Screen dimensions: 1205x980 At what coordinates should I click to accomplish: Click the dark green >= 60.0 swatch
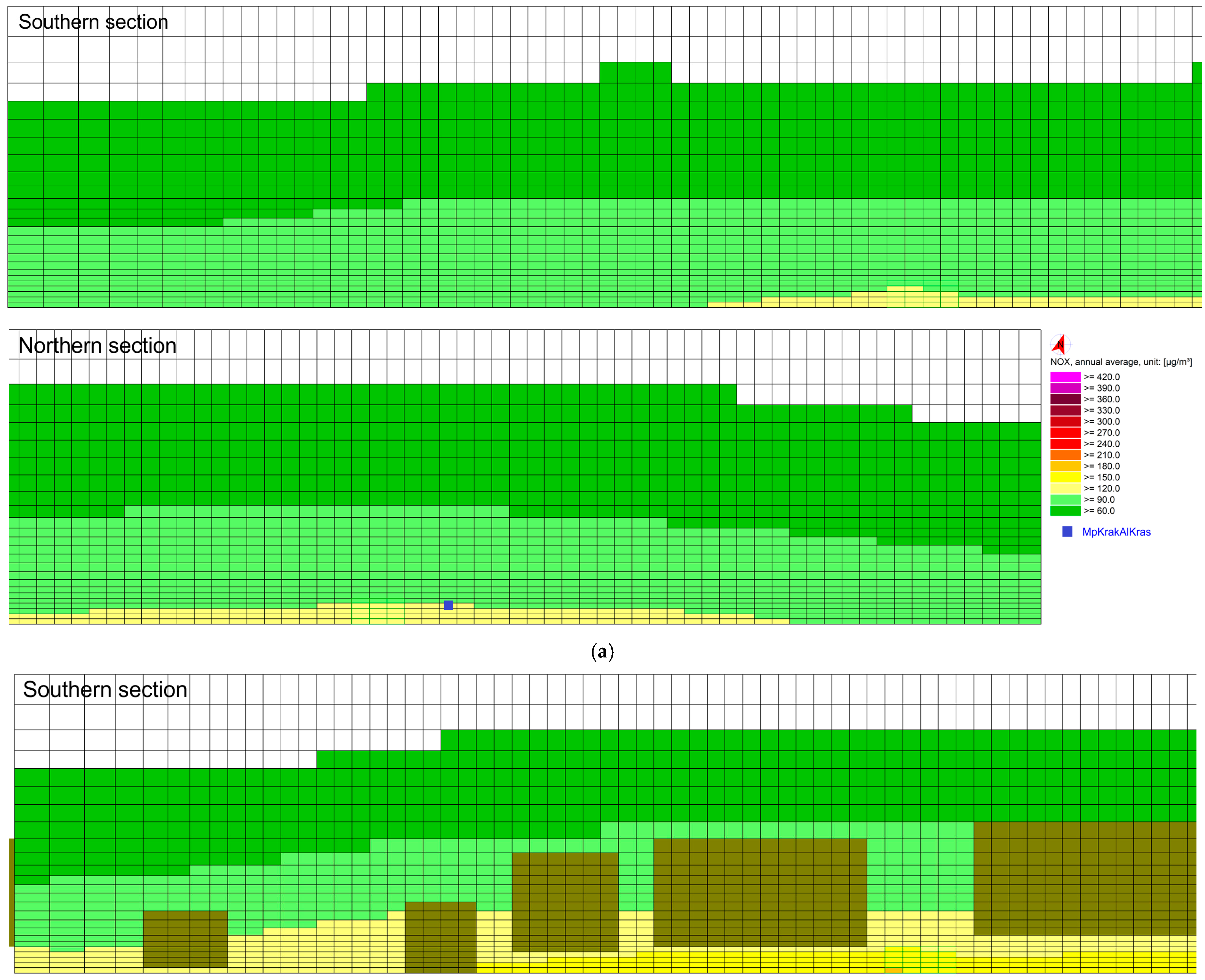[x=1065, y=511]
